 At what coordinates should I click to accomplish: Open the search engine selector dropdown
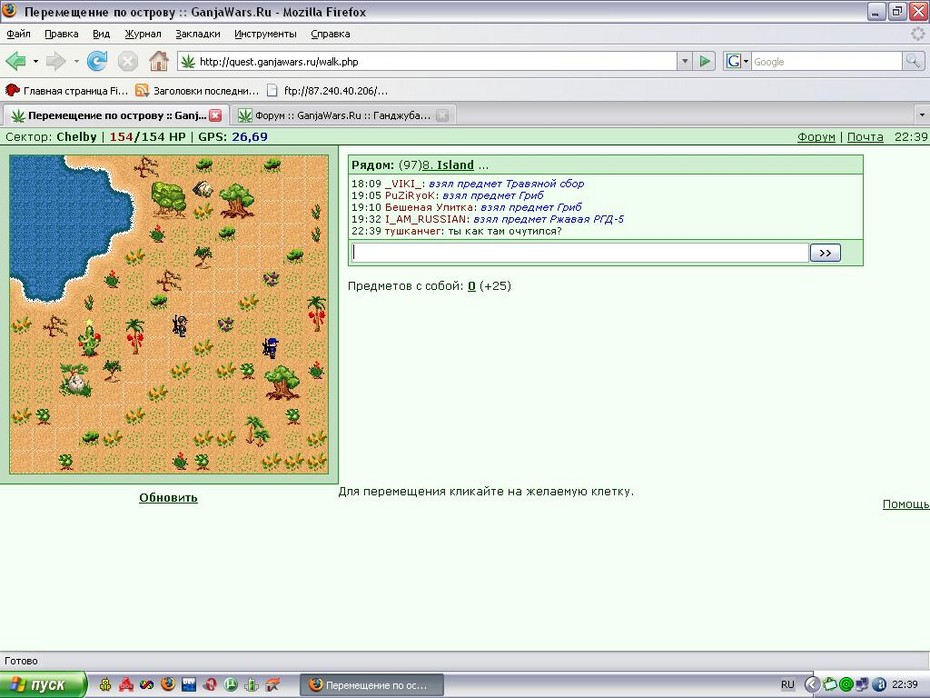coord(746,61)
